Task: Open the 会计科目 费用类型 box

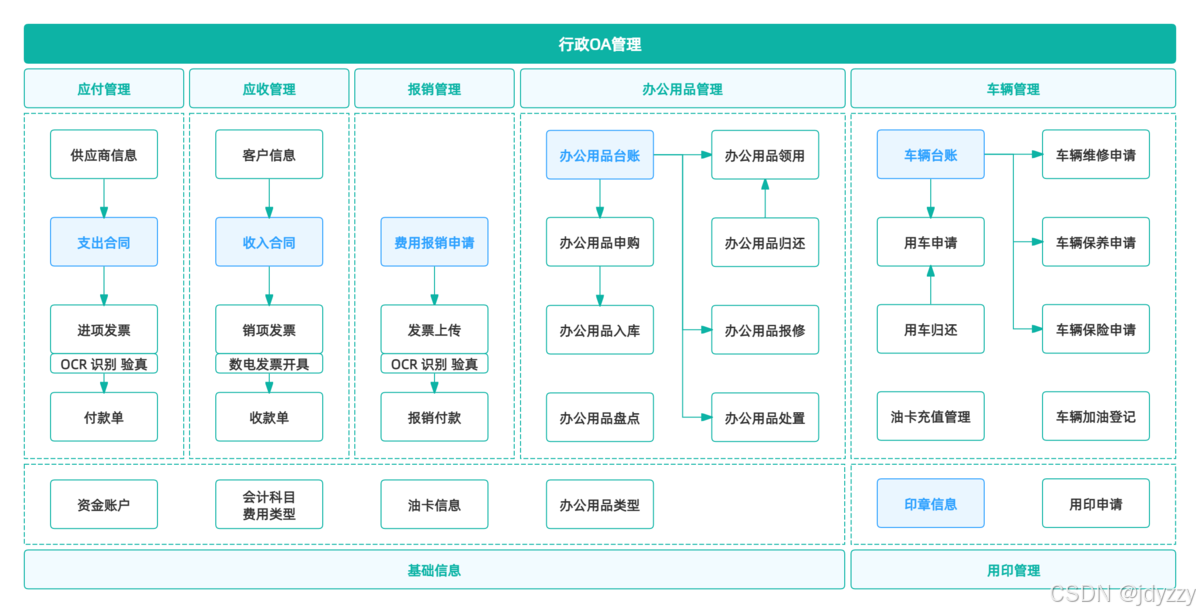Action: 269,504
